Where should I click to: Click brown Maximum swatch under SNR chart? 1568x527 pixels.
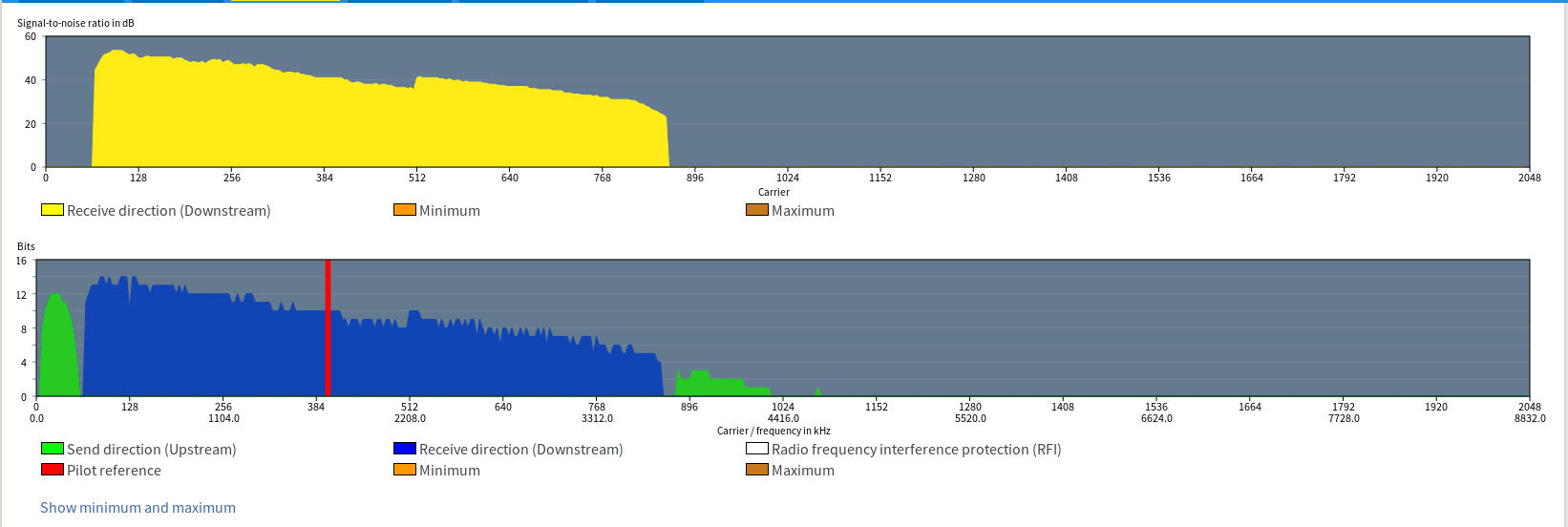[x=757, y=210]
